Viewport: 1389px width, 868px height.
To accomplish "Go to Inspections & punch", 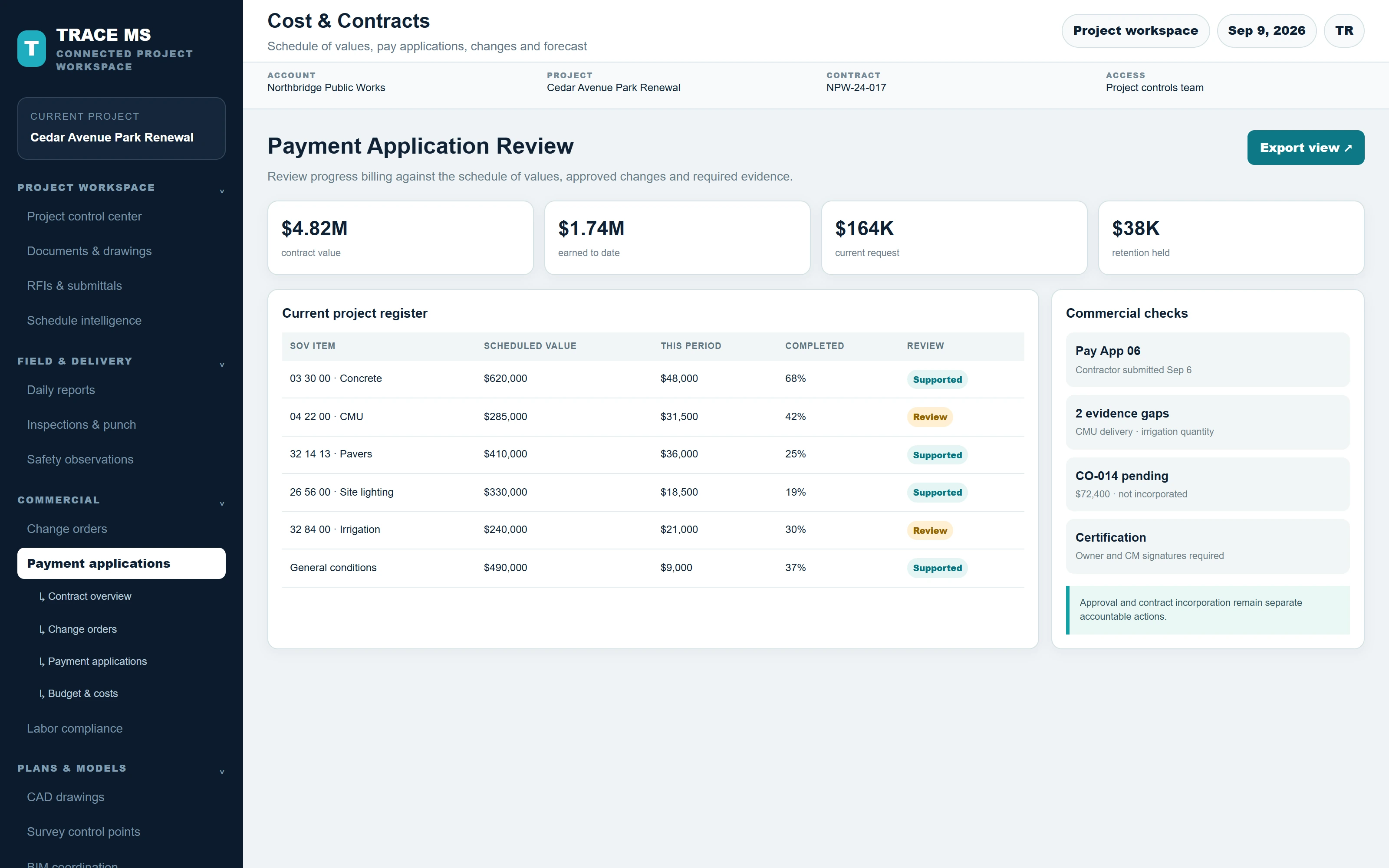I will click(x=121, y=425).
